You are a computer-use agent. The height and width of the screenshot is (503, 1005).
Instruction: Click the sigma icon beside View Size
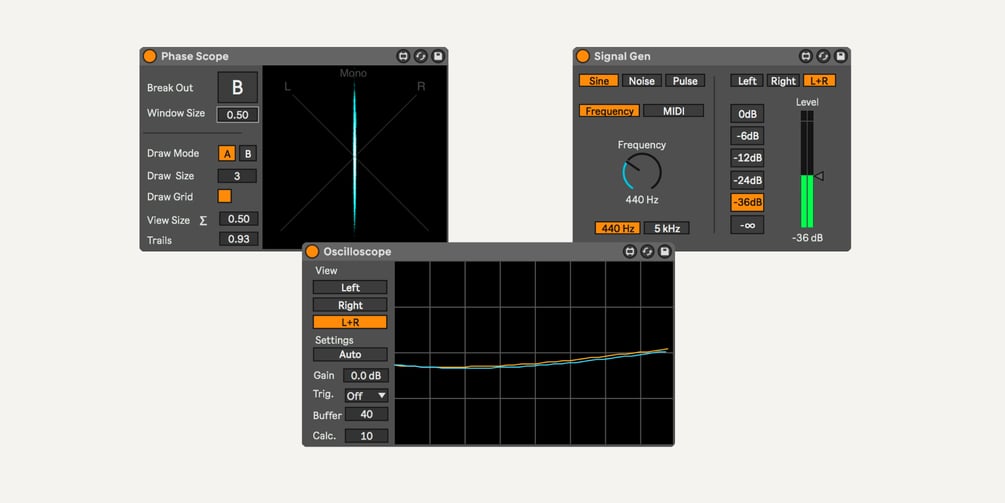(203, 220)
